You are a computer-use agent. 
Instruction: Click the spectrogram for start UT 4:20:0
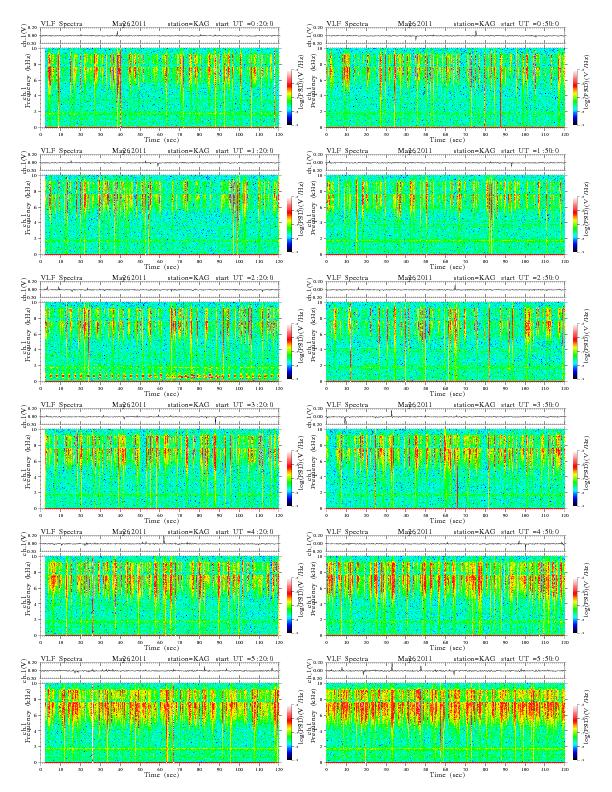pyautogui.click(x=160, y=596)
